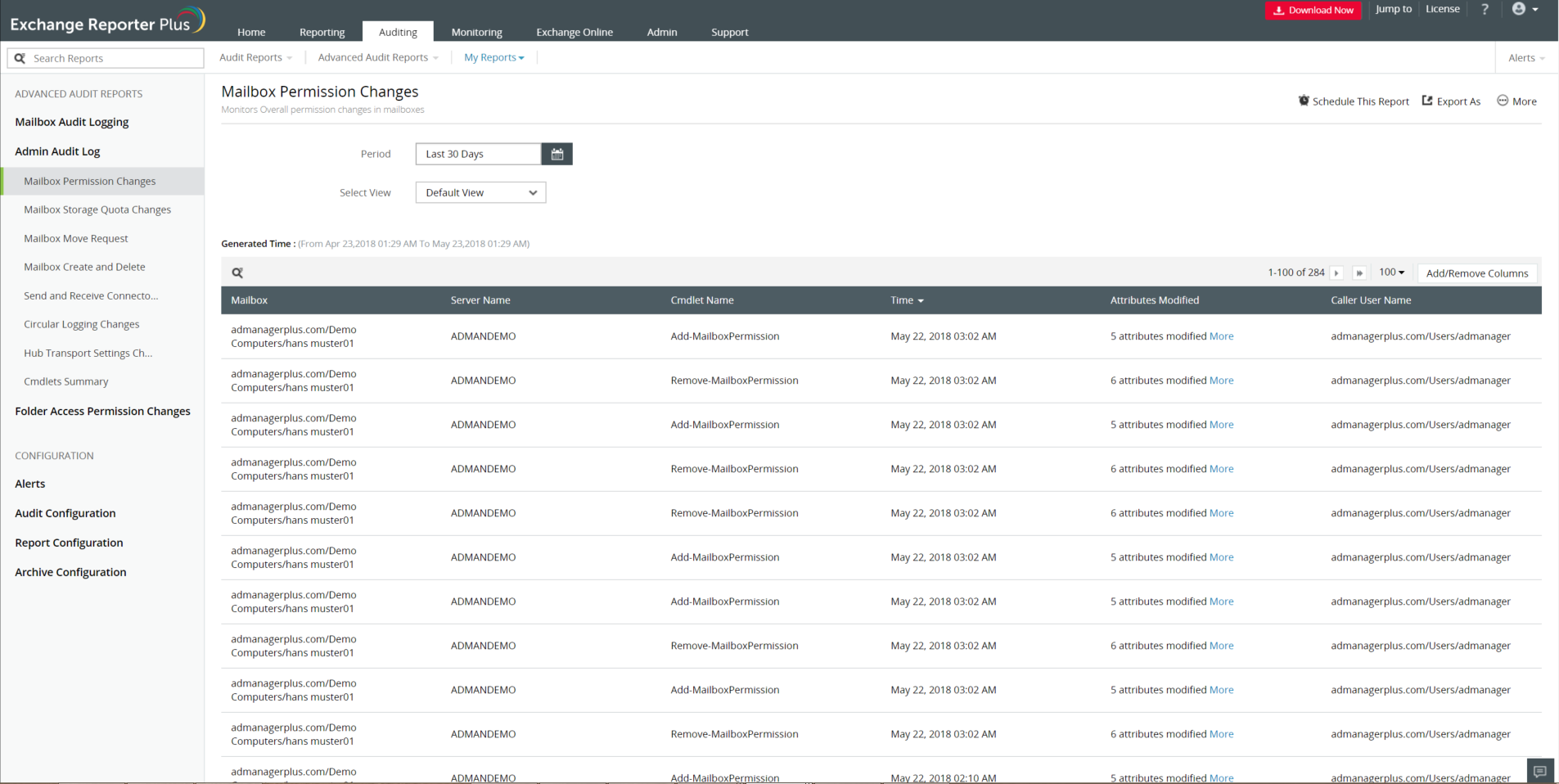Switch to the Exchange Online tab
1559x784 pixels.
coord(574,32)
